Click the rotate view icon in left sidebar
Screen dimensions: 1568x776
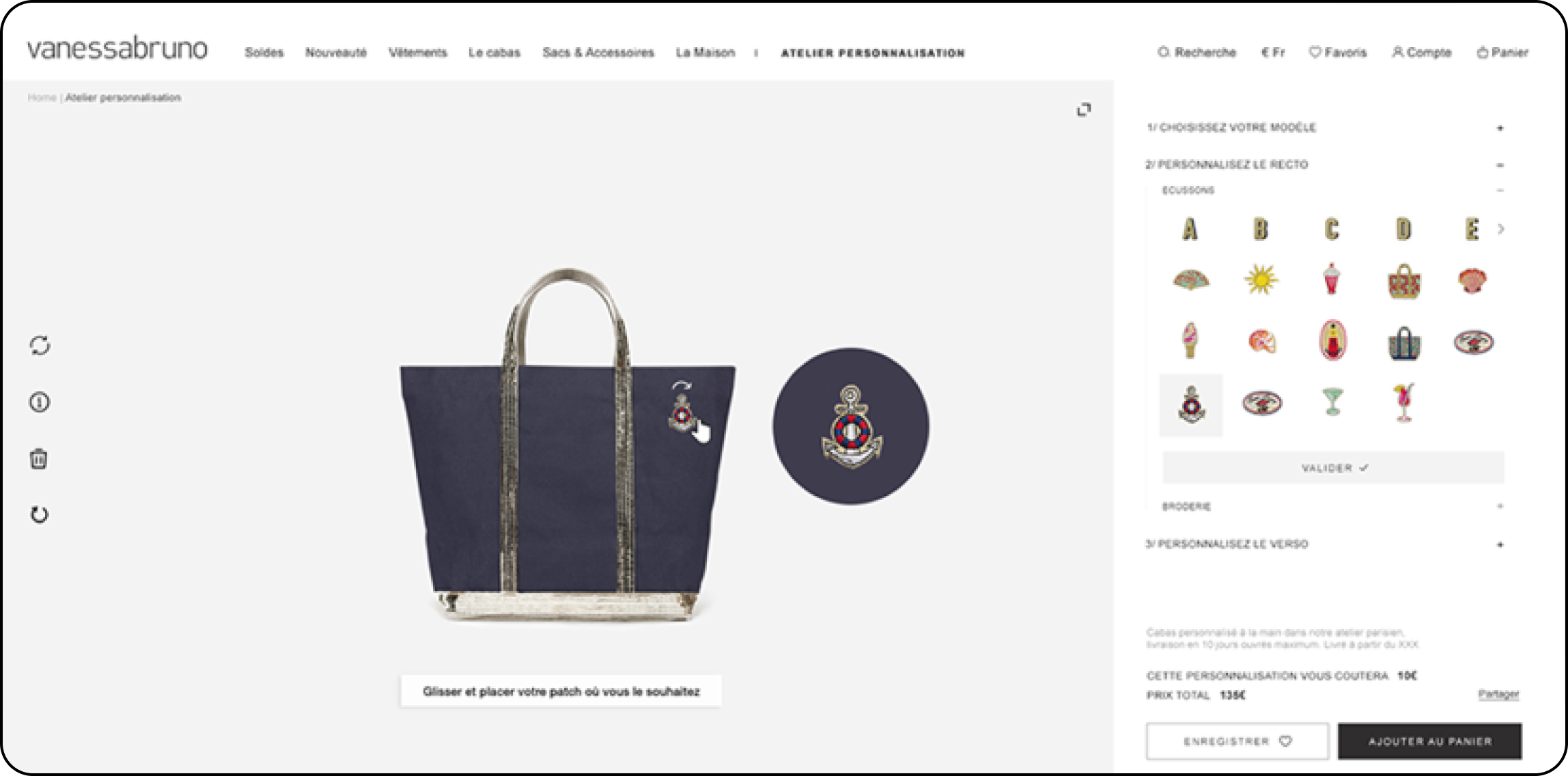pyautogui.click(x=40, y=346)
